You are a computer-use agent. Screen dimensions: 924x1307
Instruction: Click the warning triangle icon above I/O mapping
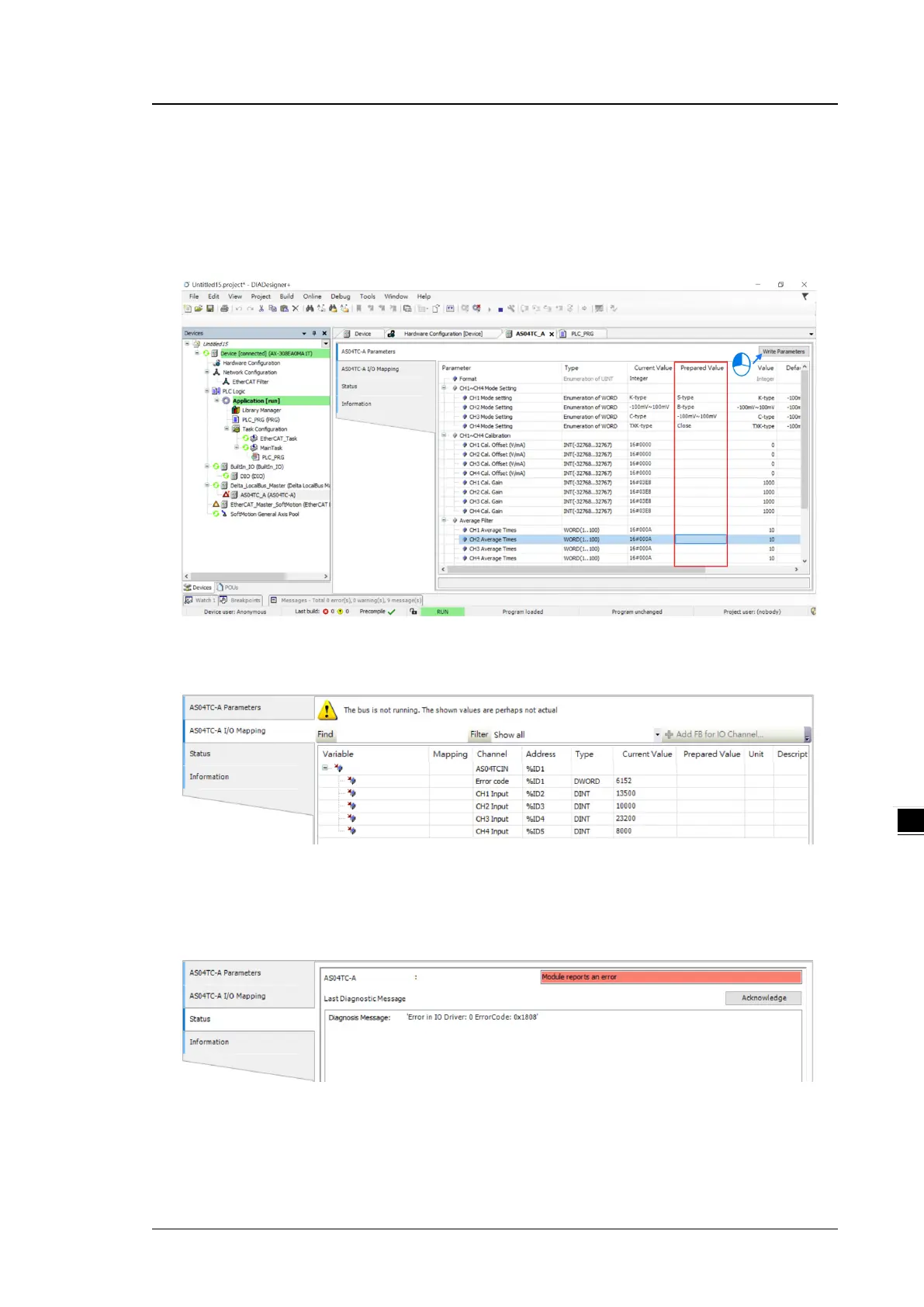[327, 710]
